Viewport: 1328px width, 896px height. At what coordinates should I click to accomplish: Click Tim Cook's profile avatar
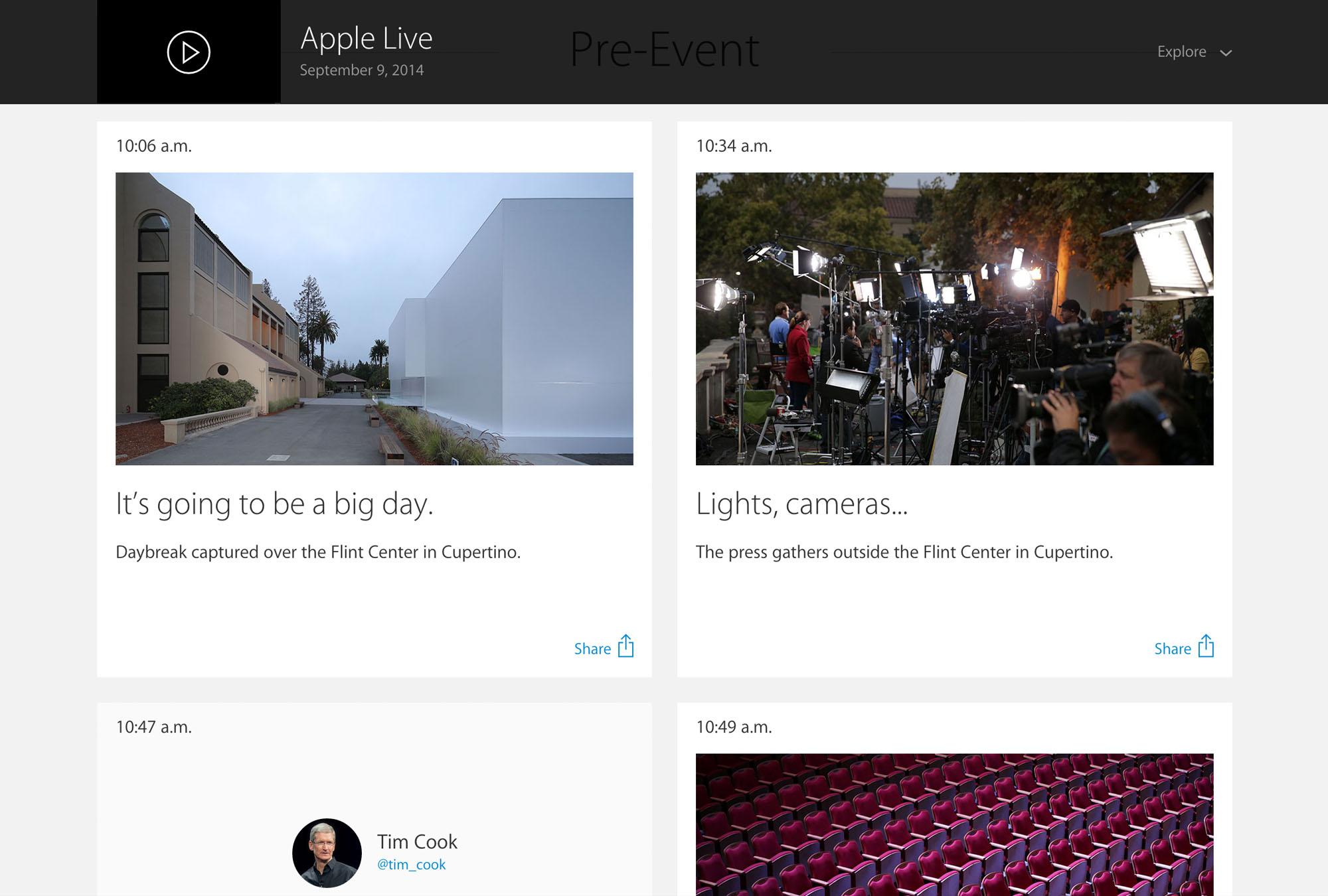coord(327,853)
